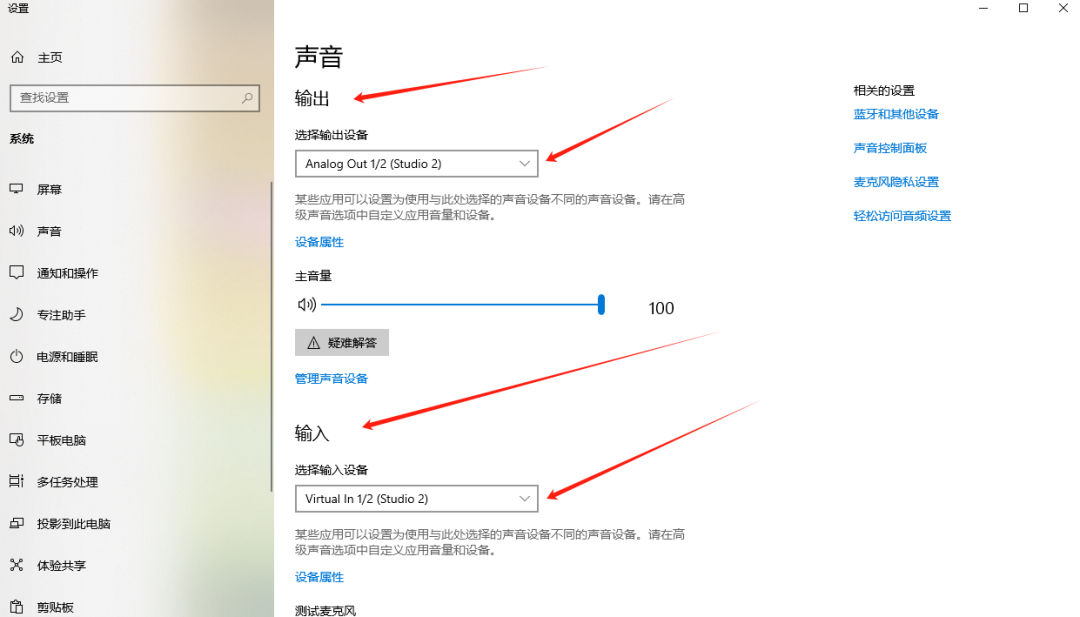Open the output device dropdown Analog Out 1/2
Viewport: 1080px width, 617px height.
click(x=416, y=163)
